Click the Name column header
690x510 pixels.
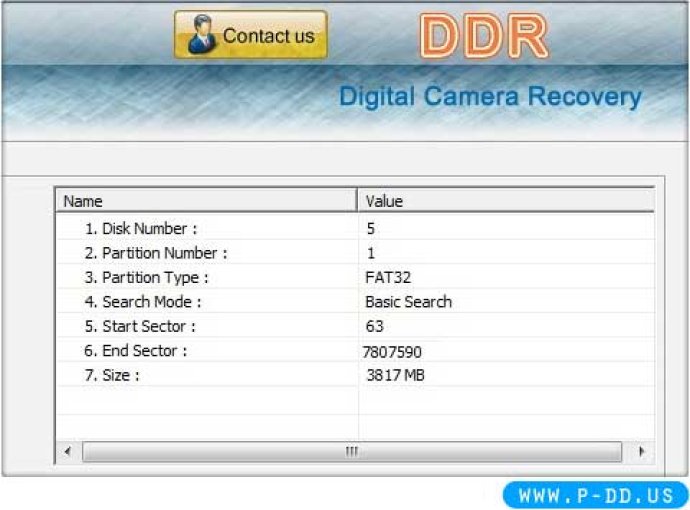(x=206, y=201)
